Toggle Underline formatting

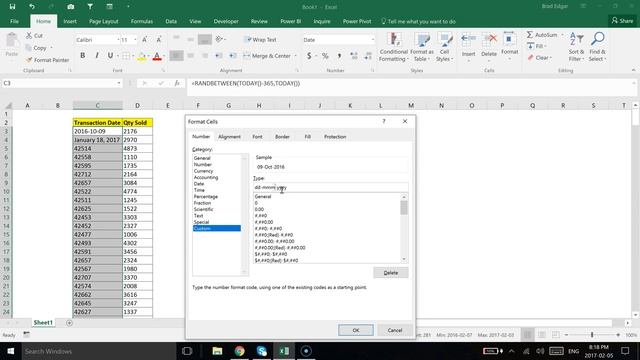[x=110, y=56]
